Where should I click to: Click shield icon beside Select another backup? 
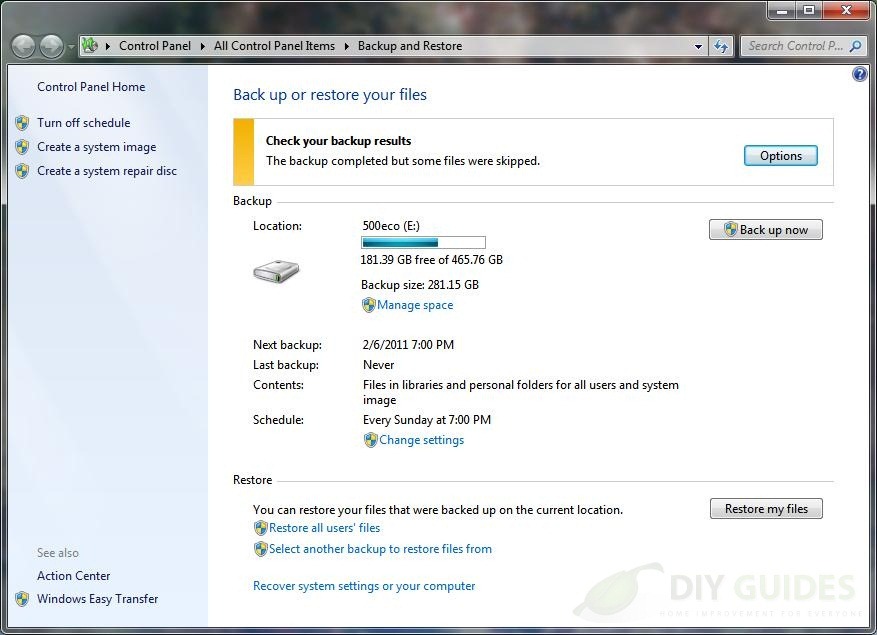tap(261, 549)
